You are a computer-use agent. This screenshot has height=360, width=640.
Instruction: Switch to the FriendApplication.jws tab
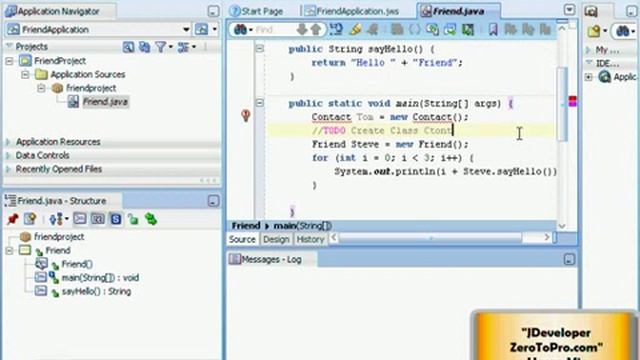tap(353, 11)
